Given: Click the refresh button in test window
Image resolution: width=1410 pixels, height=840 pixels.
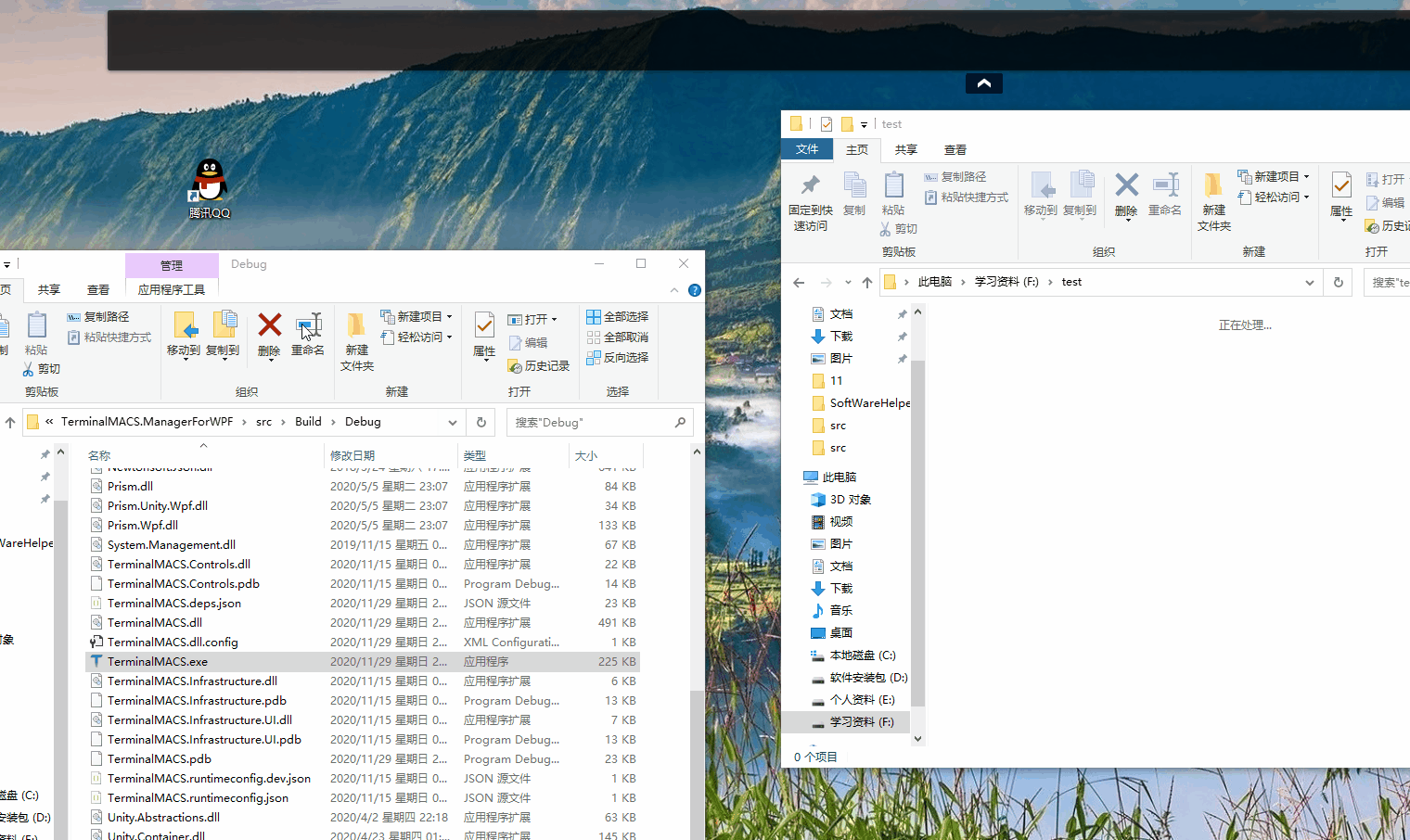Looking at the screenshot, I should 1337,282.
